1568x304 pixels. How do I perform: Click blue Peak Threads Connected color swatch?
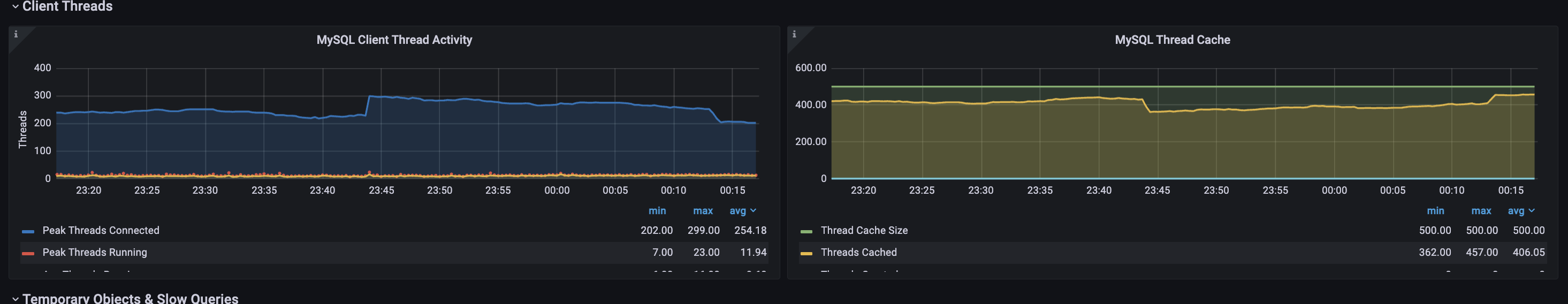28,232
